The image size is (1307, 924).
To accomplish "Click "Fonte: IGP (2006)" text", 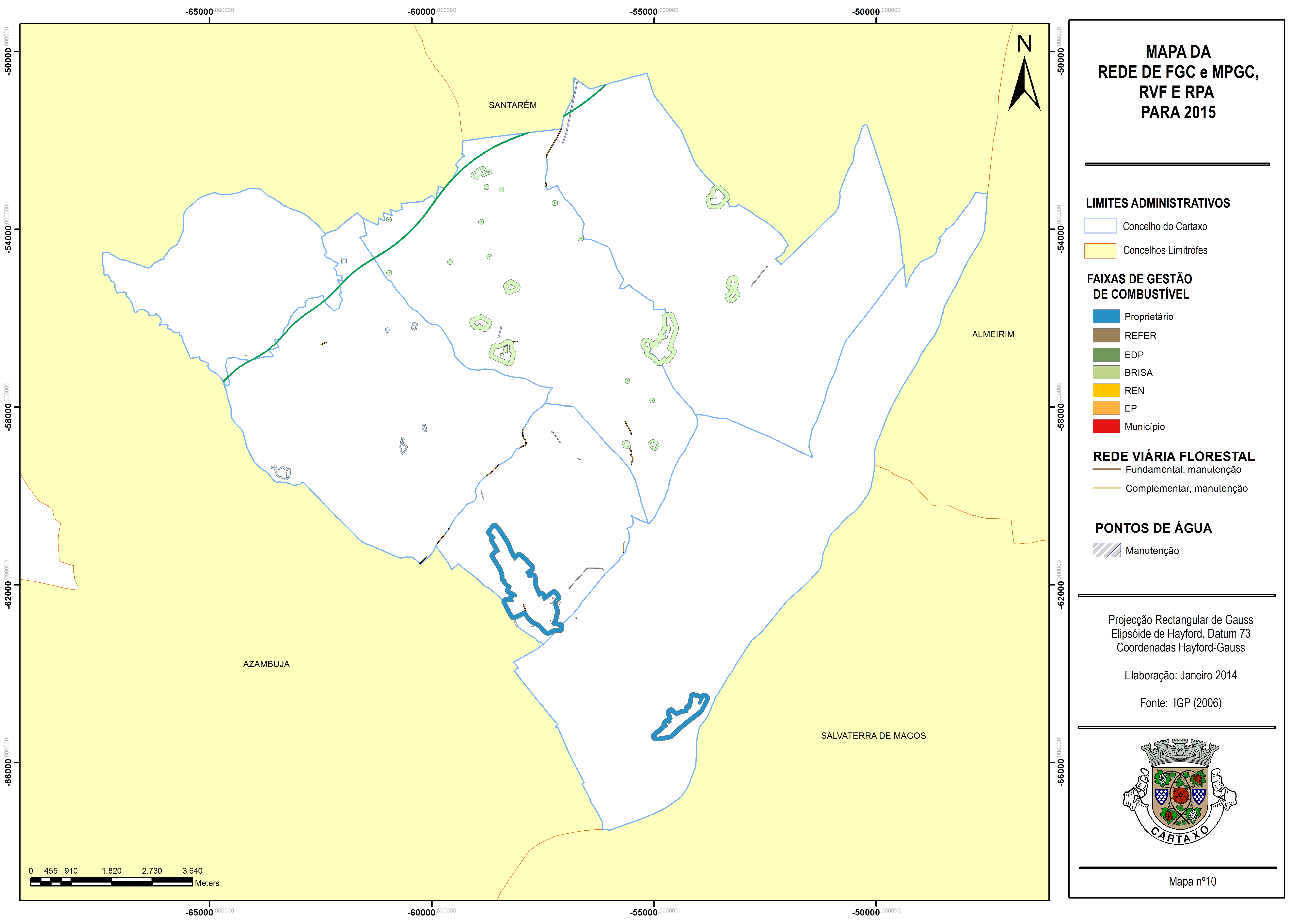I will pyautogui.click(x=1181, y=703).
